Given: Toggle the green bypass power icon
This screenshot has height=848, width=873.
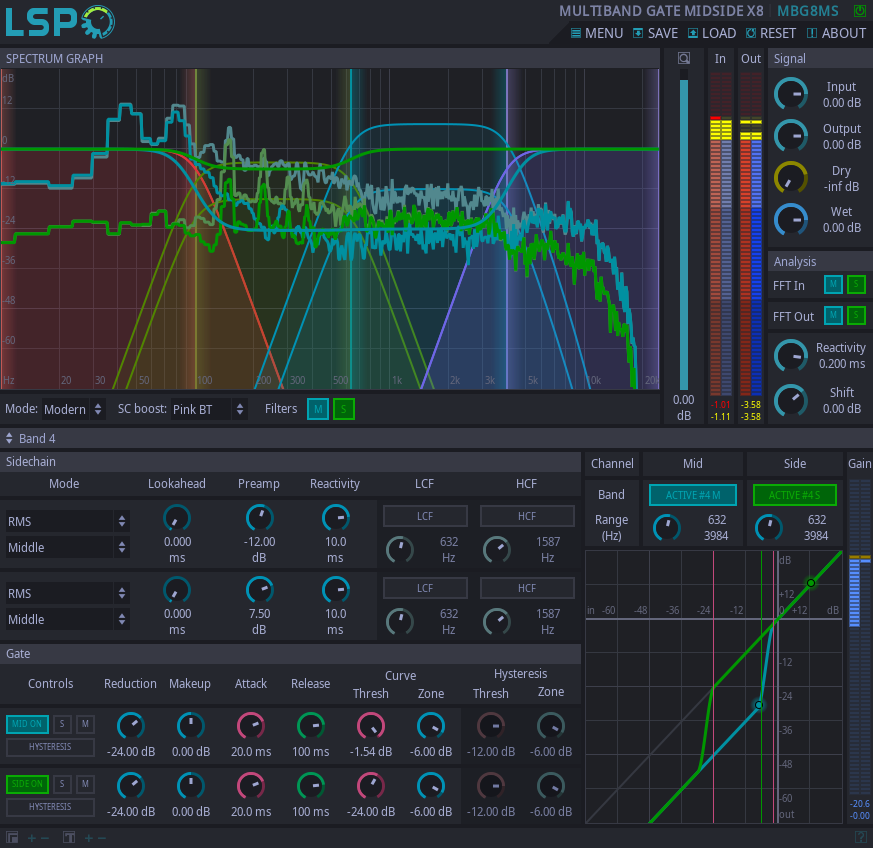Looking at the screenshot, I should coord(860,11).
